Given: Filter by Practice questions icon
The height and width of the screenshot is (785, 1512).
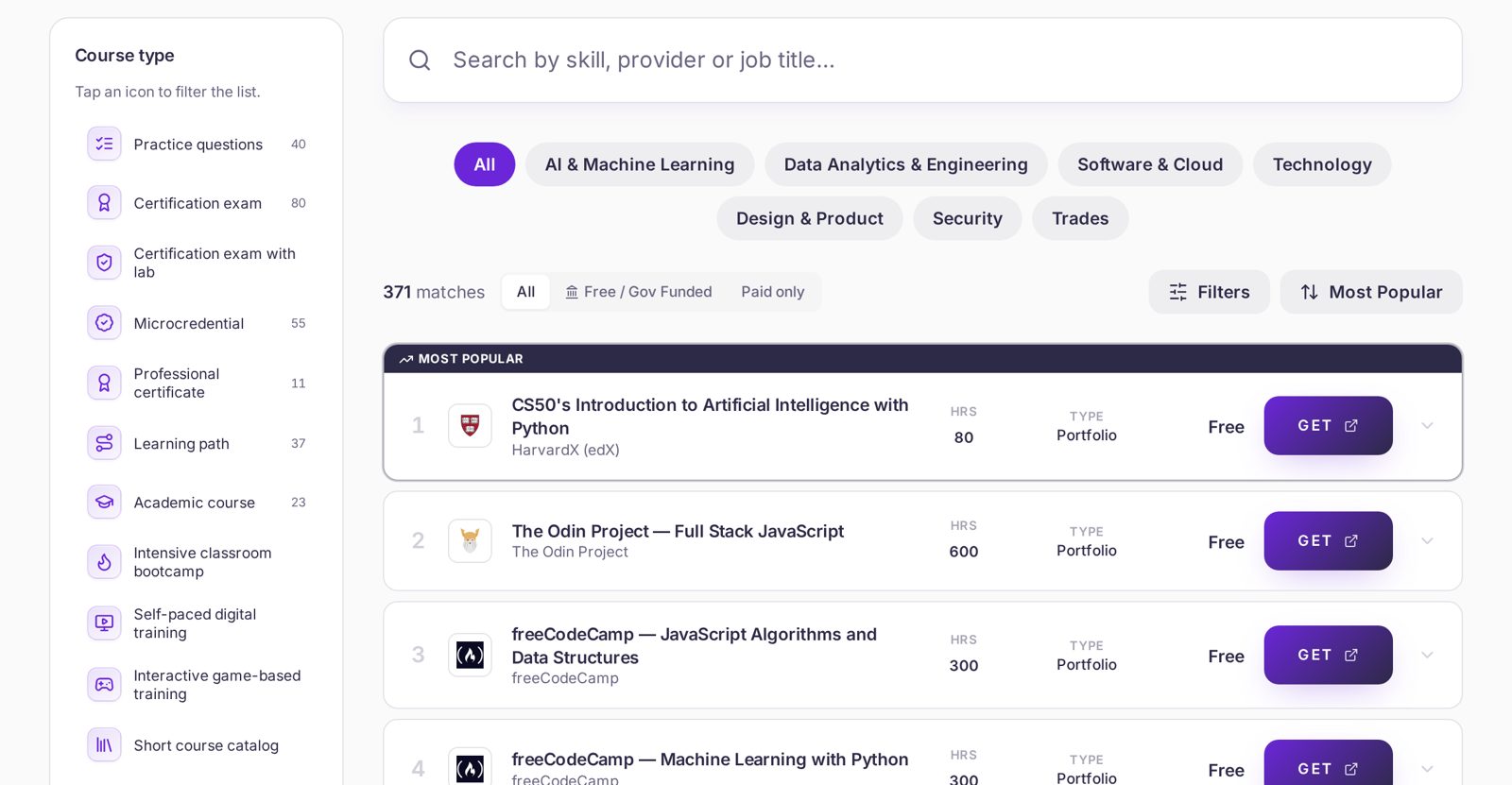Looking at the screenshot, I should (104, 144).
